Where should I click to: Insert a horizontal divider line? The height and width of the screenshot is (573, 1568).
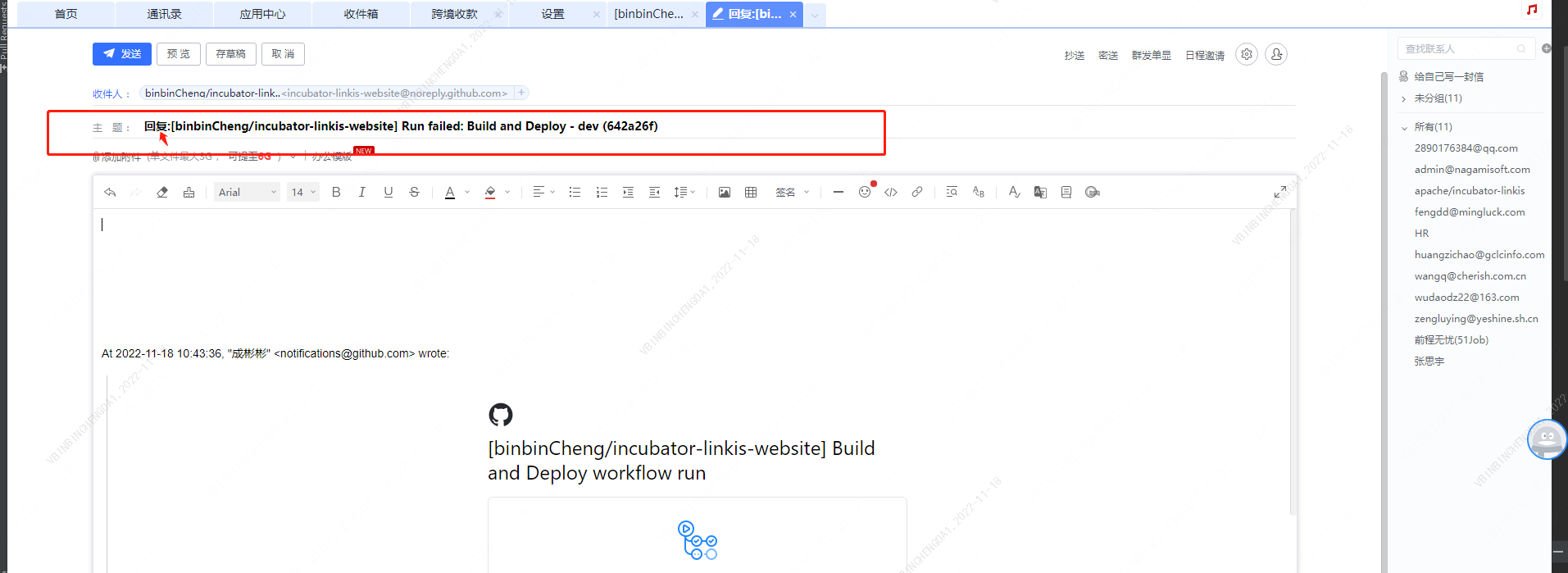[x=838, y=192]
